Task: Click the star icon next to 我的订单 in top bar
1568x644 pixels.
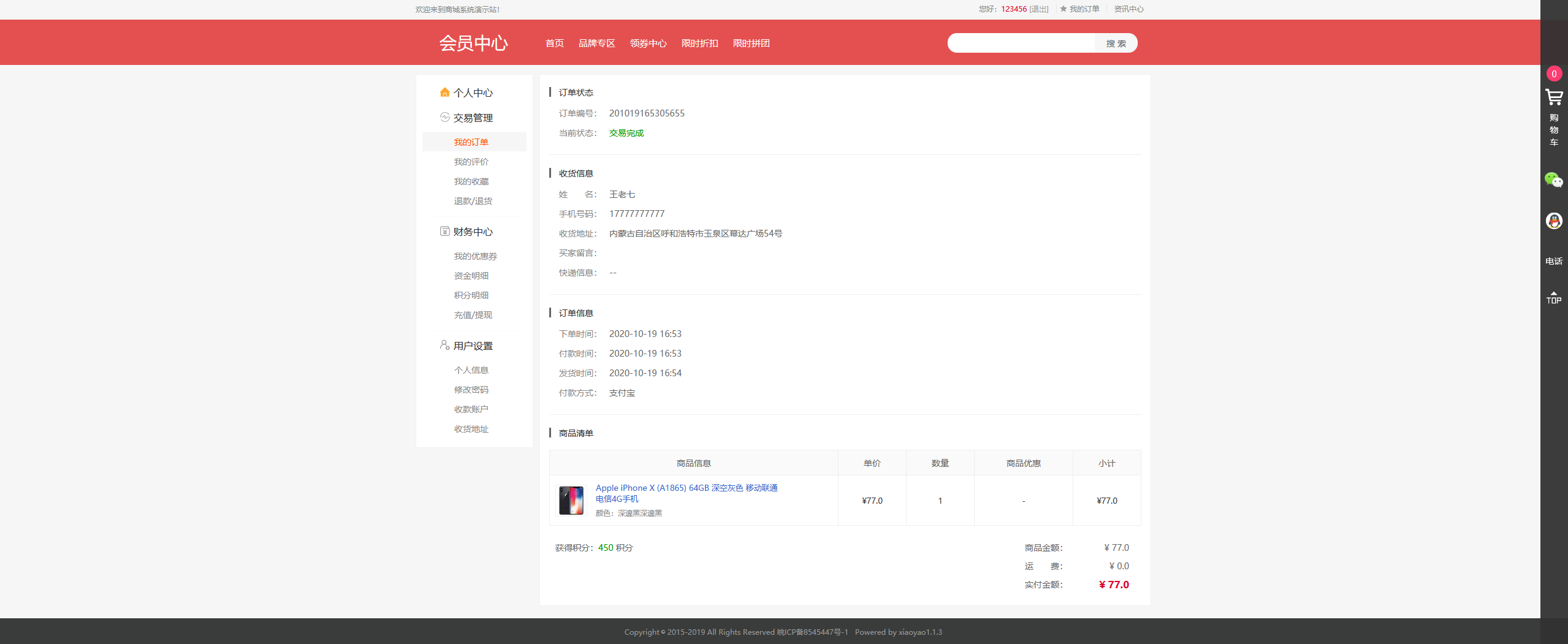Action: (1063, 9)
